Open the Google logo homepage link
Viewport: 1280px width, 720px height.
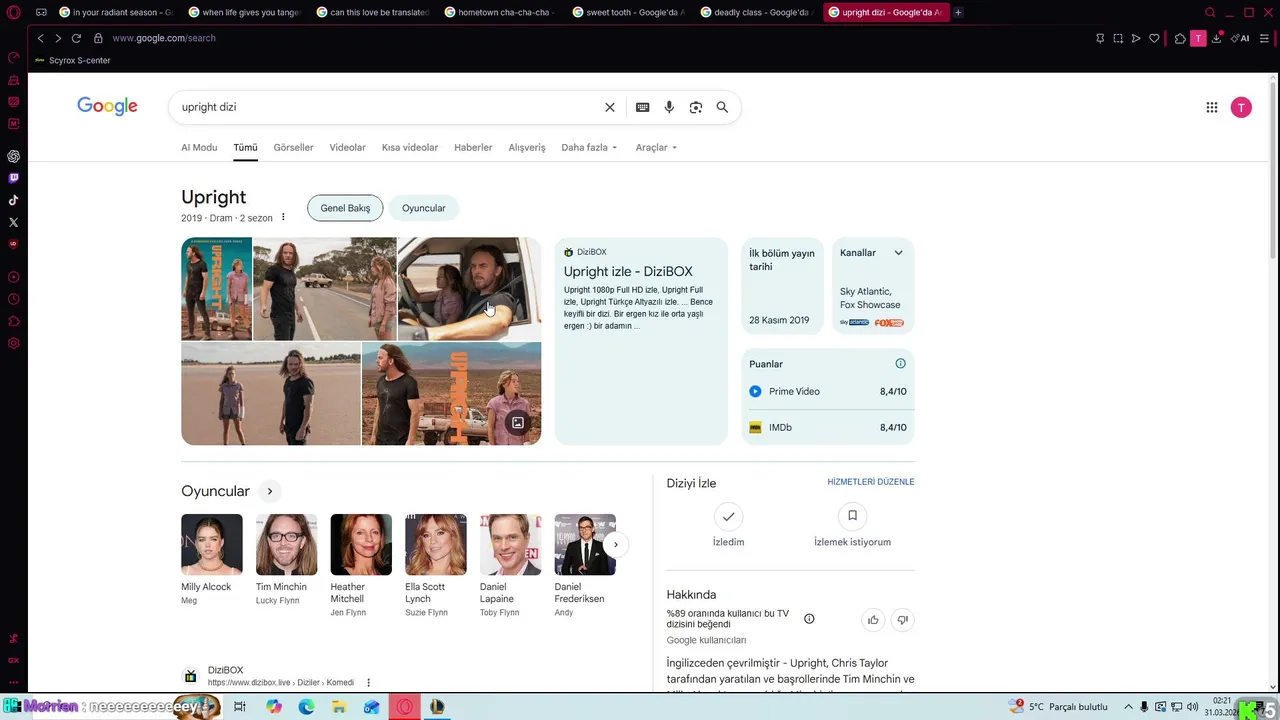(x=107, y=106)
